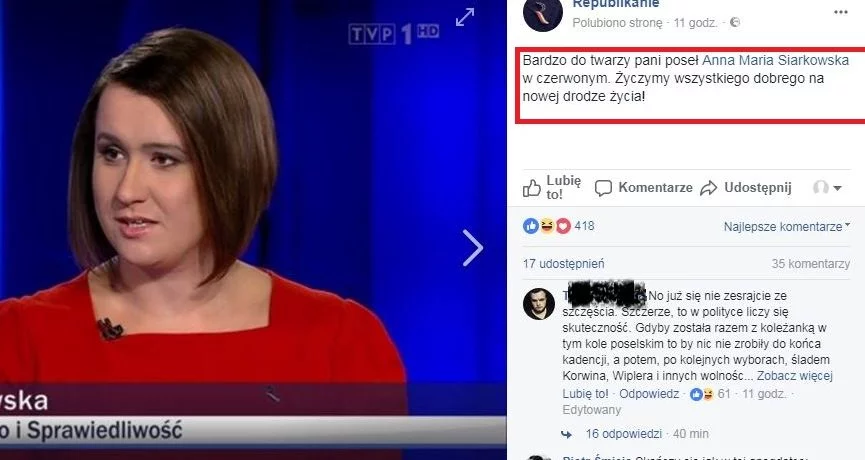Viewport: 865px width, 460px height.
Task: Expand comment with Zobacz więcej
Action: tap(794, 376)
